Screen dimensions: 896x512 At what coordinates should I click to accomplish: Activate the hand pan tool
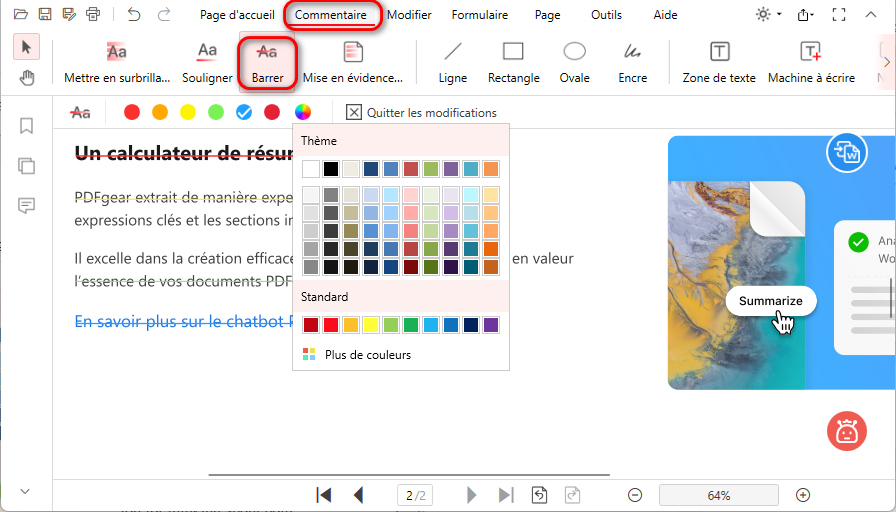26,78
